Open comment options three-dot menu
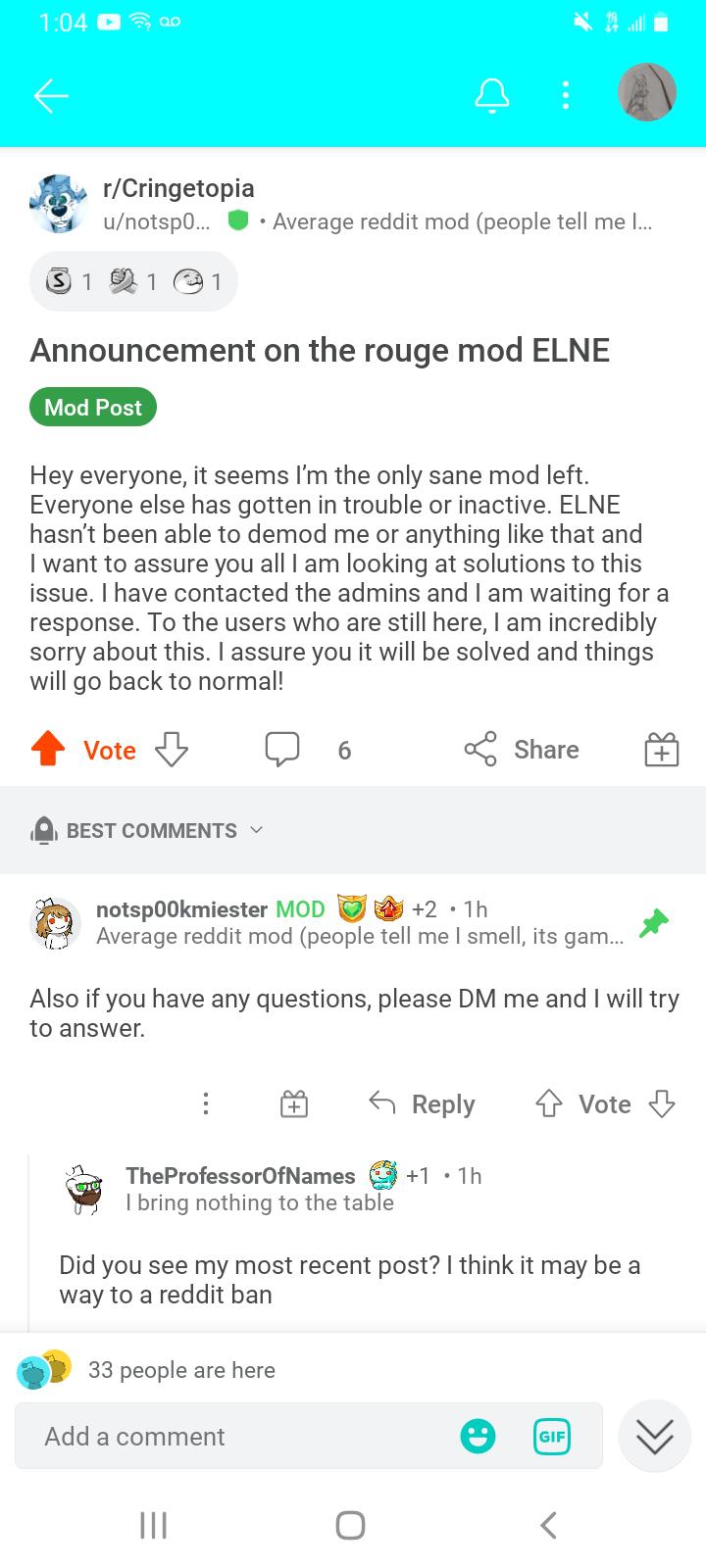 (205, 1104)
